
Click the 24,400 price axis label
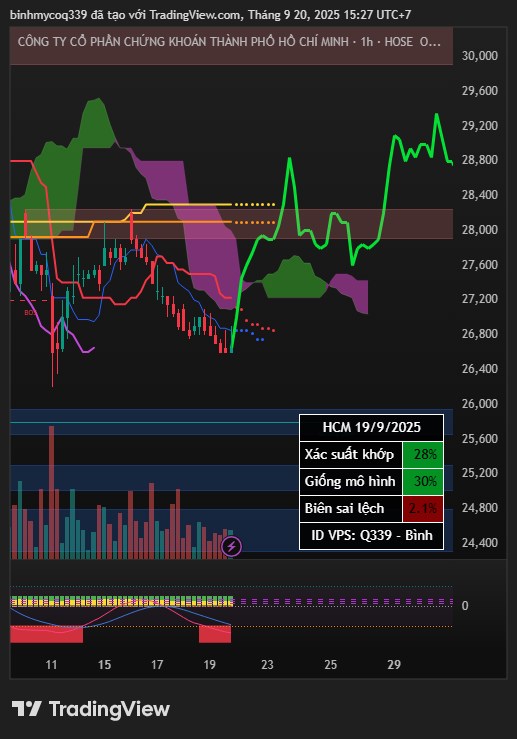(479, 542)
